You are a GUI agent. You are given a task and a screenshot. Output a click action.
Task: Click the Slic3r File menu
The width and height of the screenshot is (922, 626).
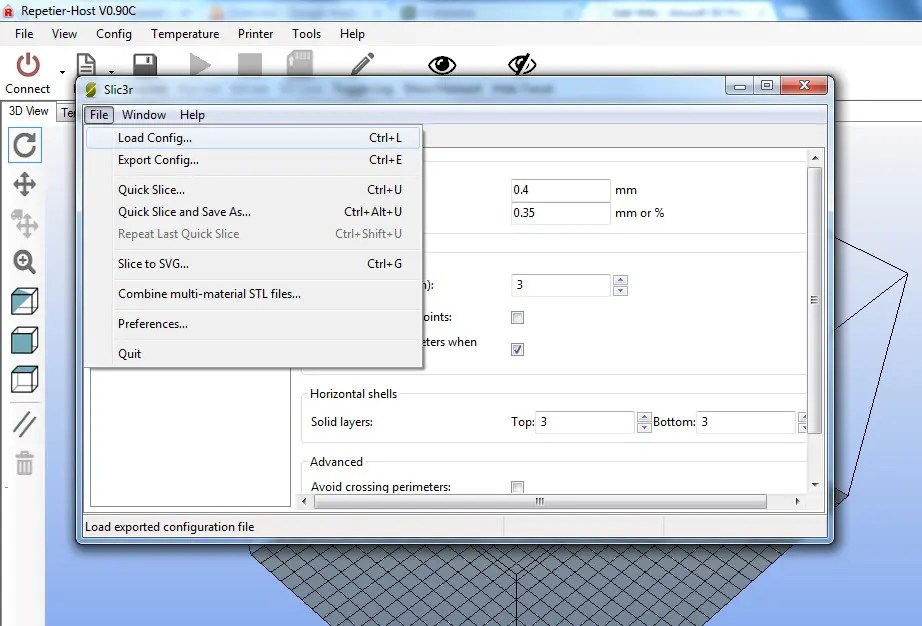tap(99, 115)
